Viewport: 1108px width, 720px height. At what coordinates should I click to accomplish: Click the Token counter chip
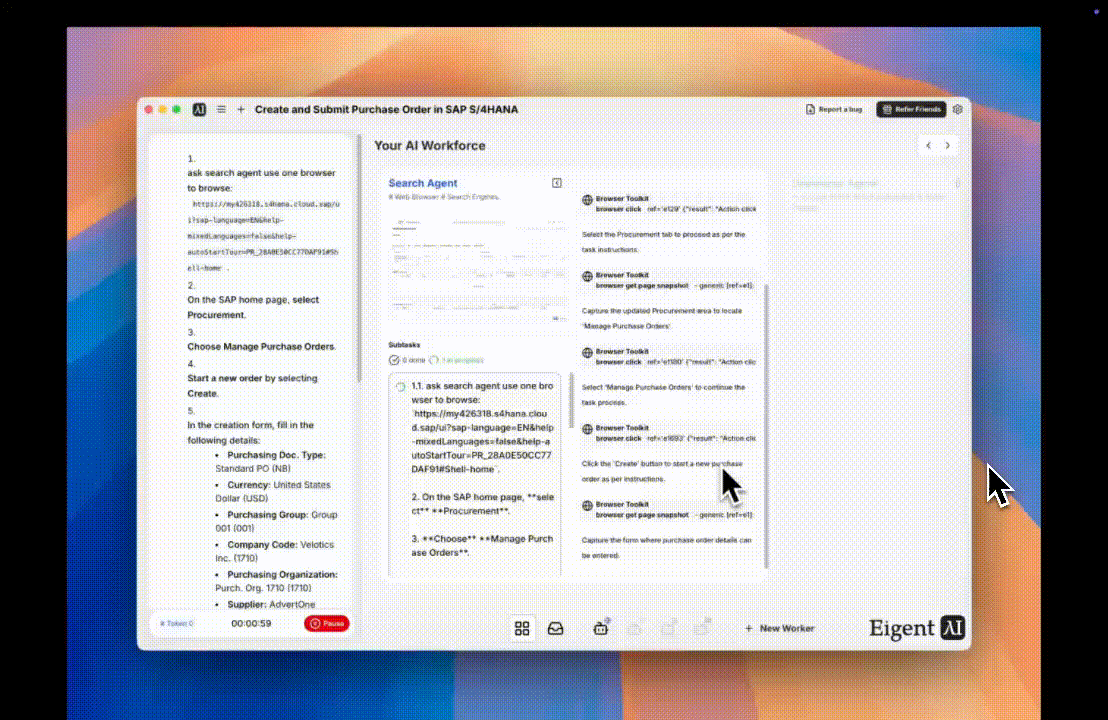[177, 624]
